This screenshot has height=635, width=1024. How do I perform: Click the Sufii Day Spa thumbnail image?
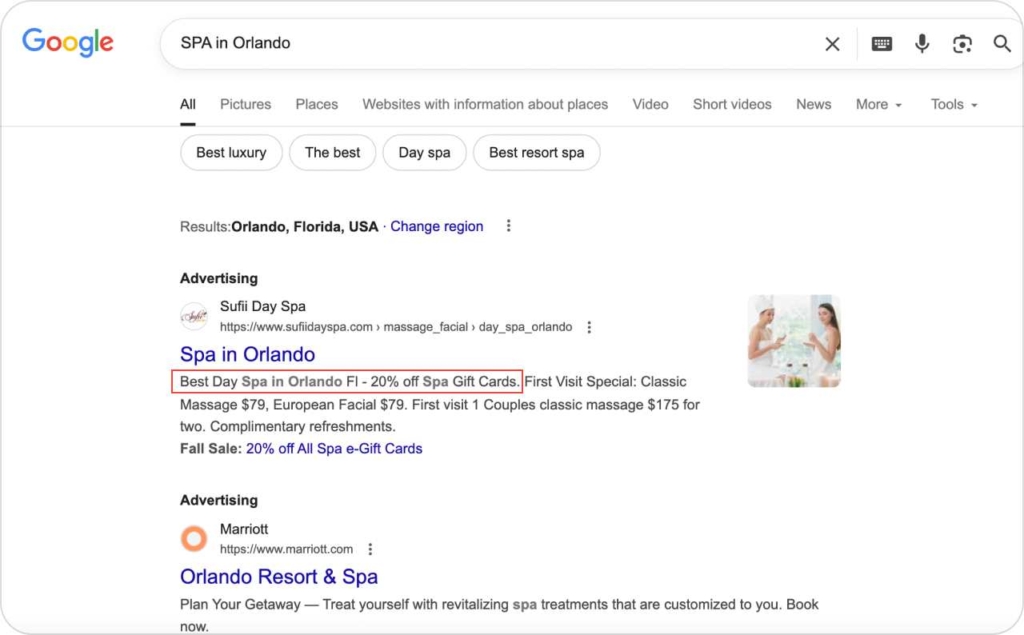pos(794,341)
